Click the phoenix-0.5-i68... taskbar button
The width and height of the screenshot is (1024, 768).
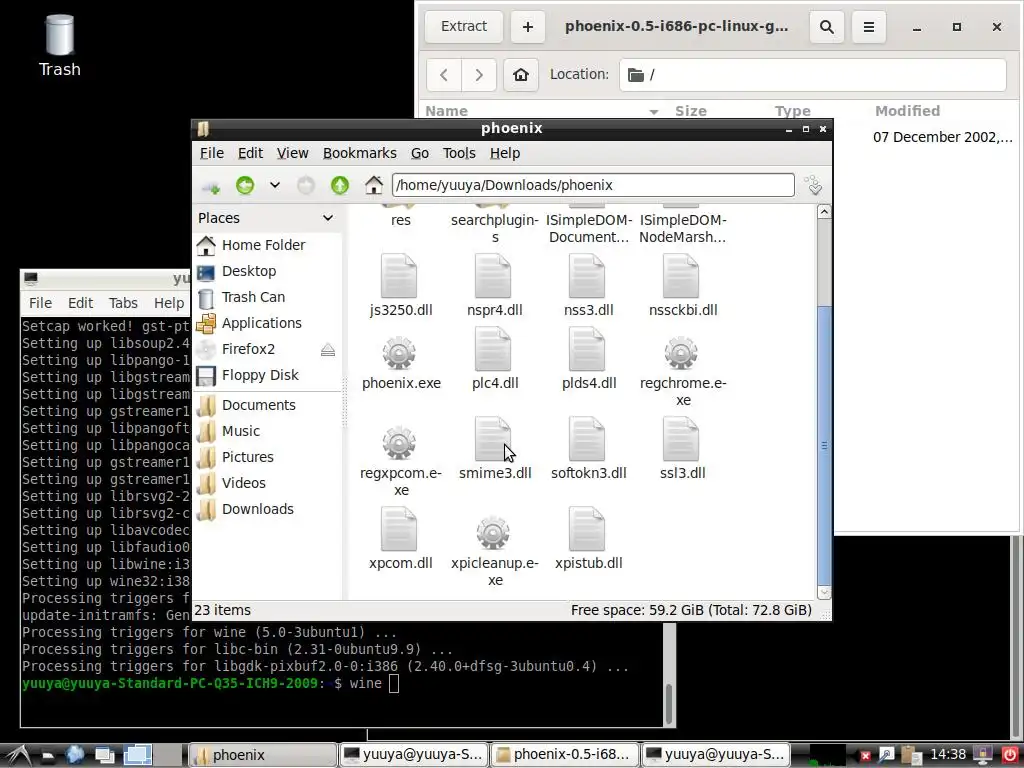[565, 755]
